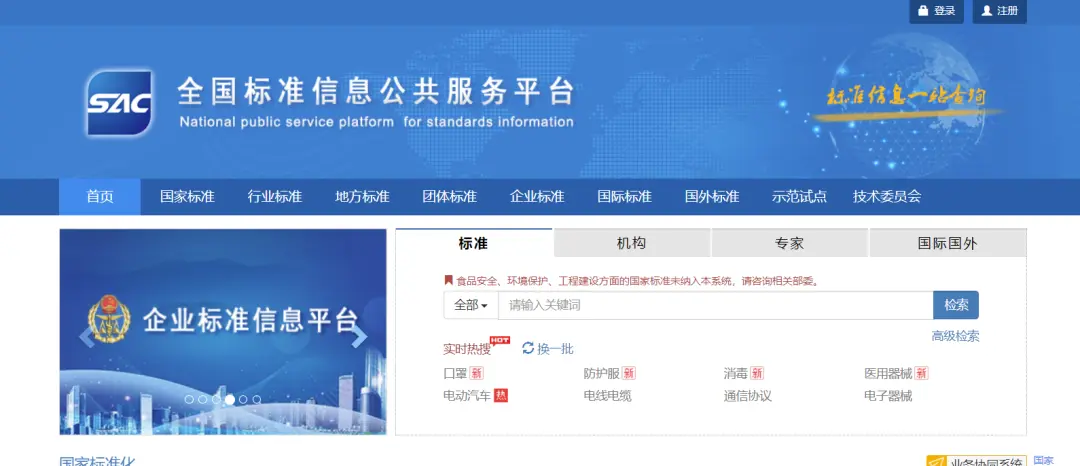Click the HOT badge by 实时热搜

point(499,340)
